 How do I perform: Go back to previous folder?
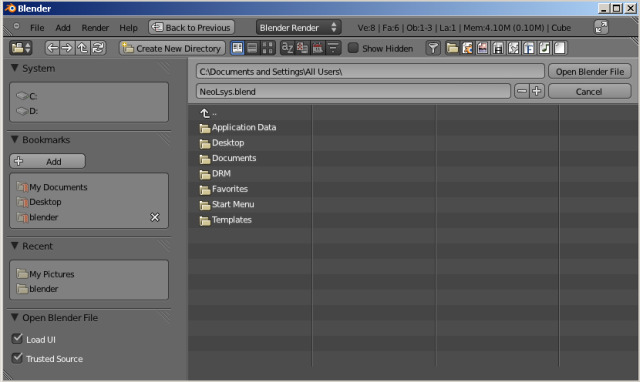(x=52, y=48)
